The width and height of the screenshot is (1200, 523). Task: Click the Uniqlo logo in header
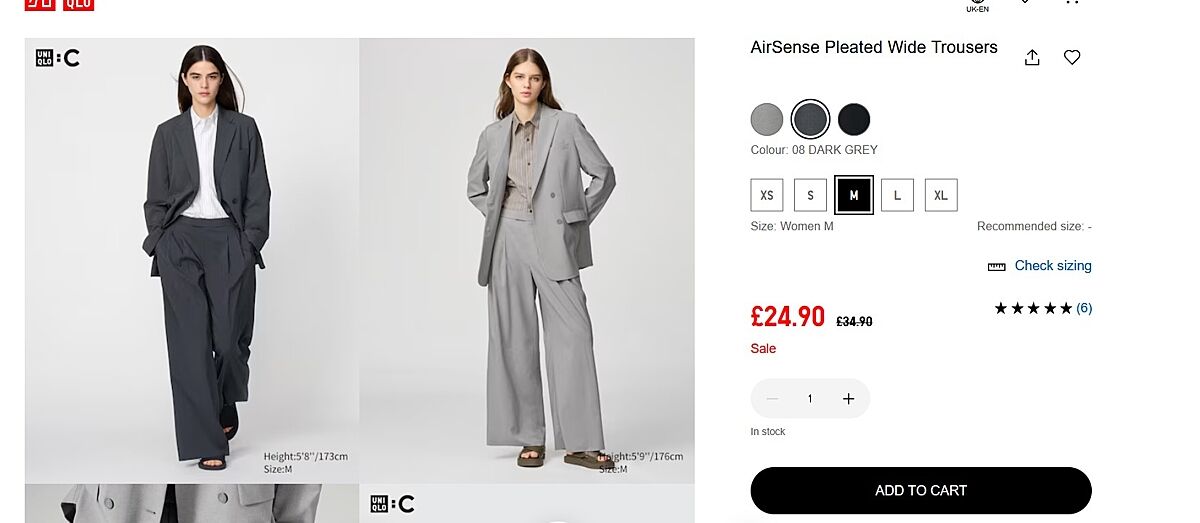(x=59, y=4)
